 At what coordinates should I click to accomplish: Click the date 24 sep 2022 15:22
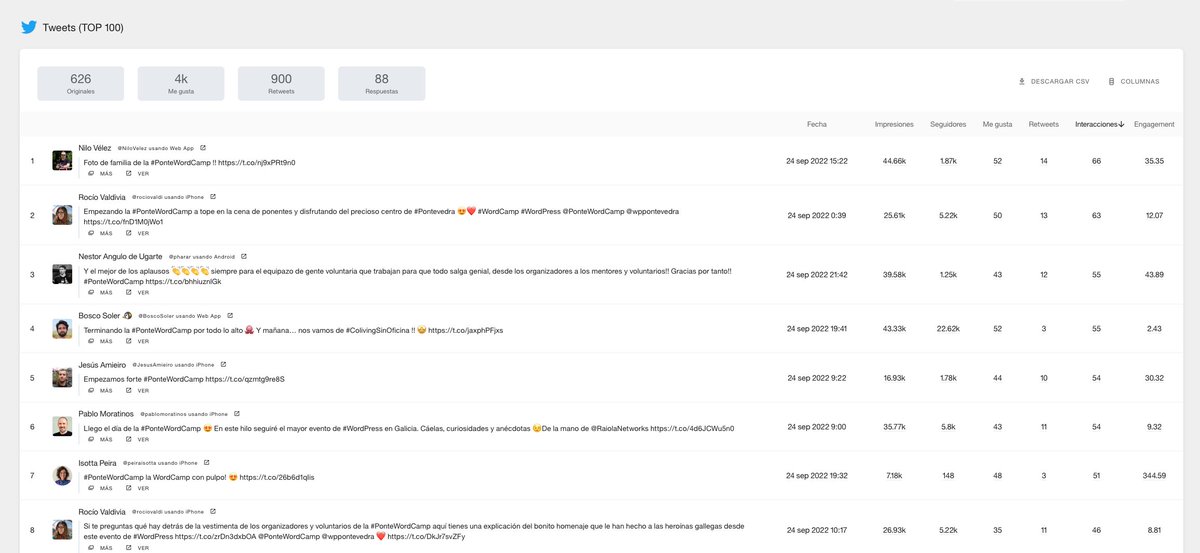(x=817, y=160)
